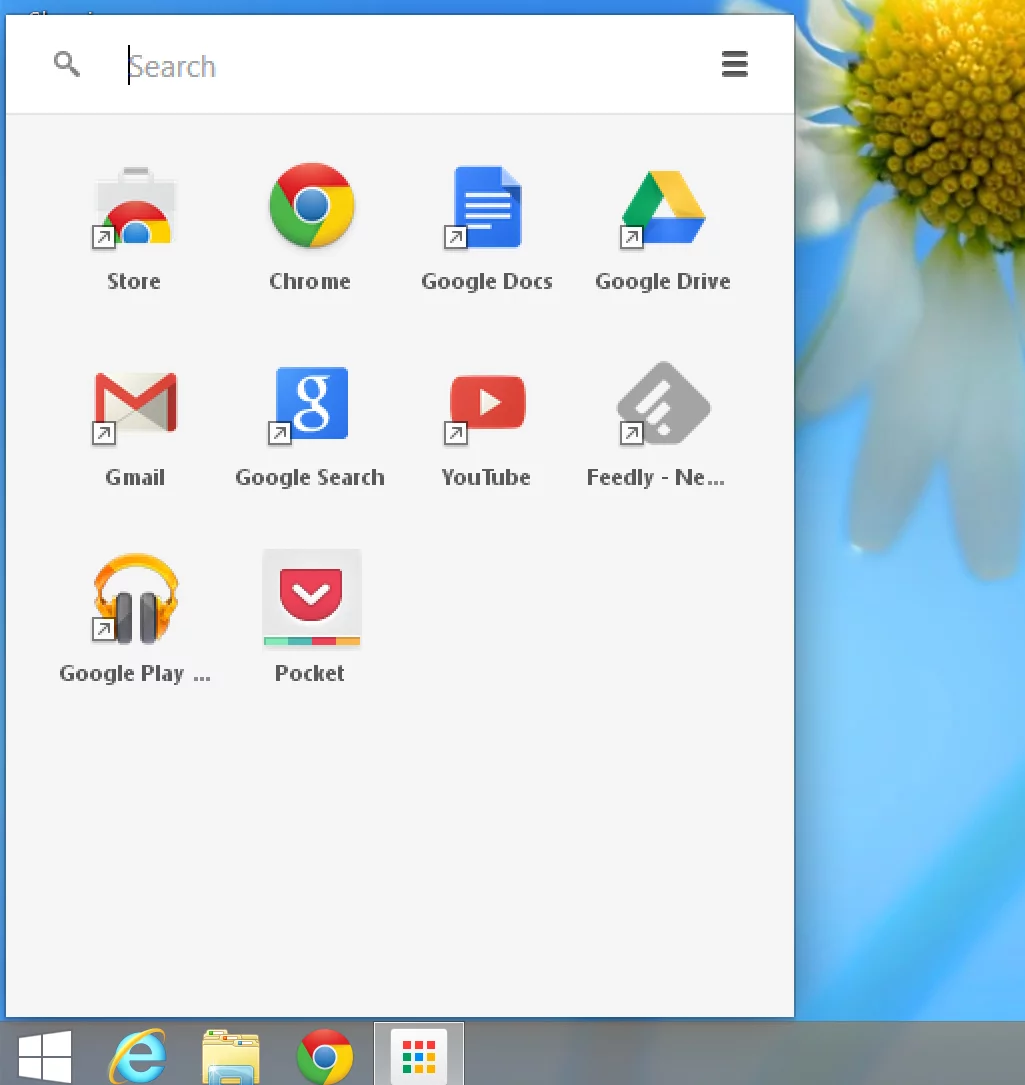The height and width of the screenshot is (1085, 1025).
Task: Click the shortcut arrow on the YouTube icon
Action: (456, 435)
